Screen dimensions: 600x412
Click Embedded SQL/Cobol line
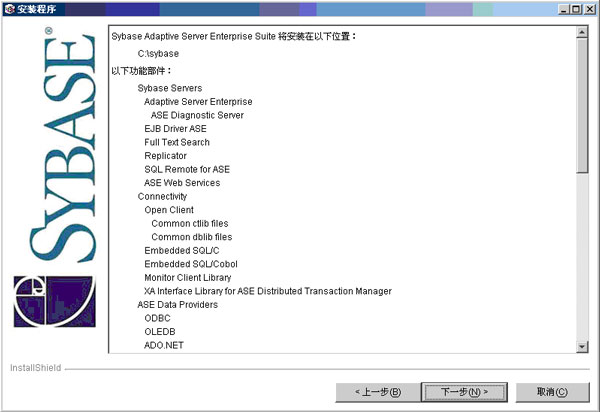click(x=191, y=264)
